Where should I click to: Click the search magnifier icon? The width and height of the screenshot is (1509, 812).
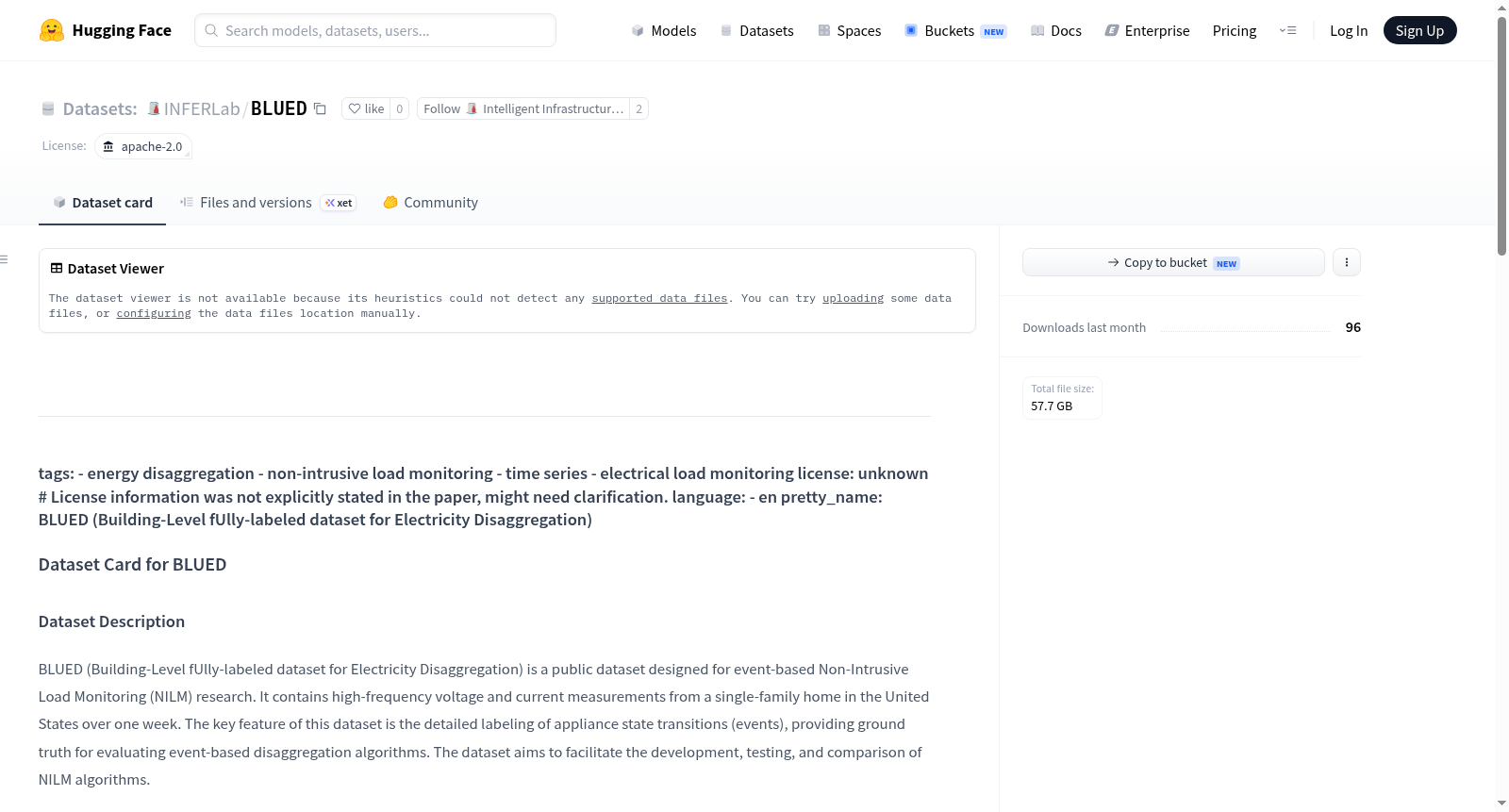(211, 30)
